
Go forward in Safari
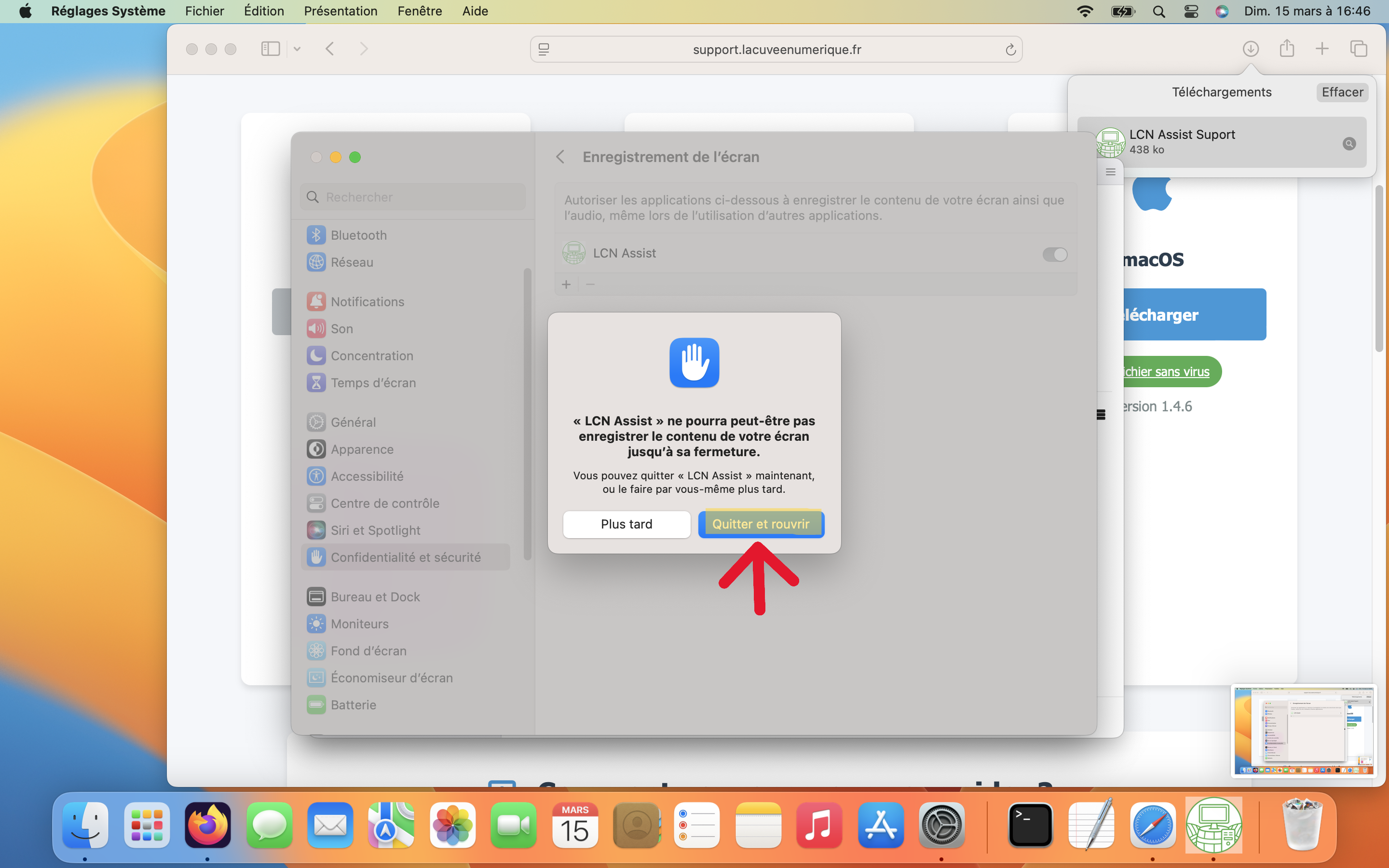click(x=364, y=49)
